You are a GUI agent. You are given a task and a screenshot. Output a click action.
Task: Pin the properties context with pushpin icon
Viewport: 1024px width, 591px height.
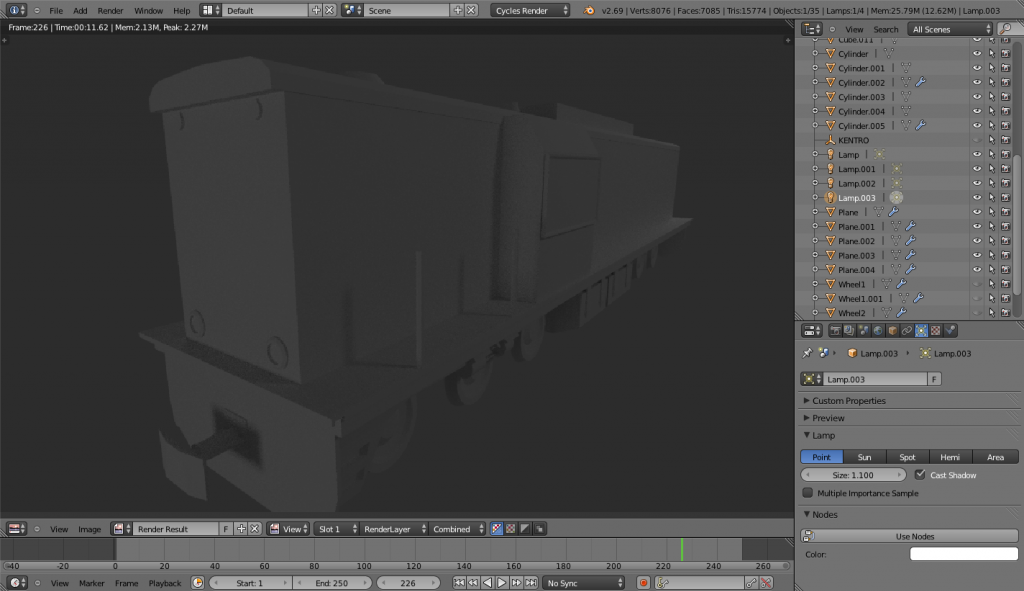point(807,353)
